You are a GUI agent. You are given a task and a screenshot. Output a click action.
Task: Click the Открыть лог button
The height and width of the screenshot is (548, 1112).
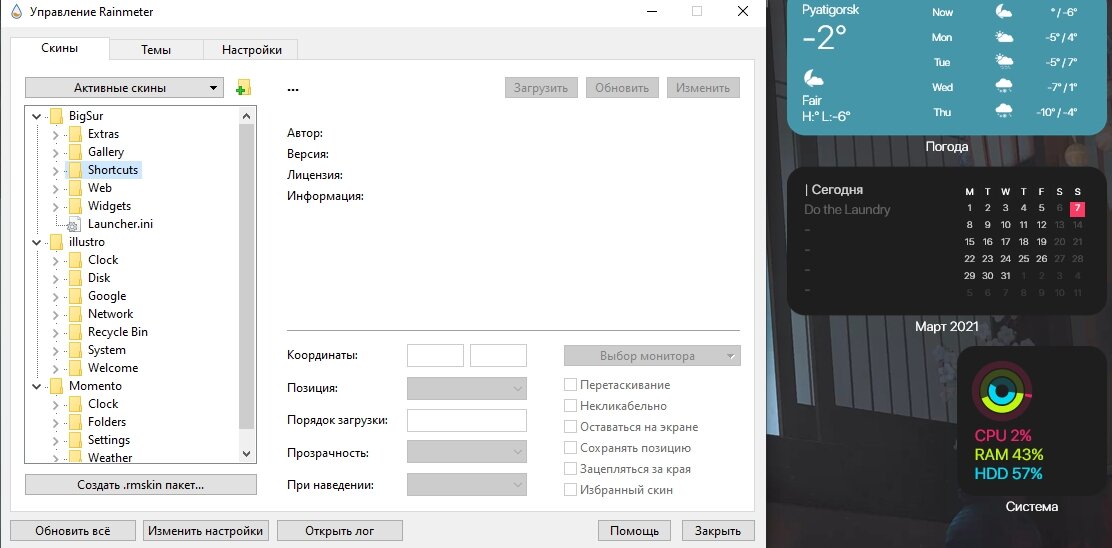point(340,530)
